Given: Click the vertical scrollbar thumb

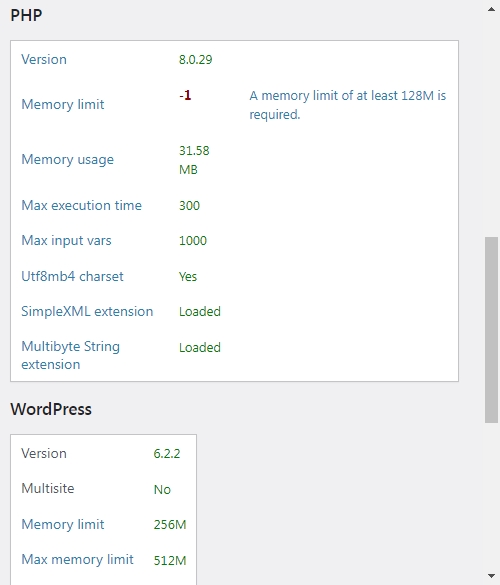Looking at the screenshot, I should pyautogui.click(x=491, y=330).
